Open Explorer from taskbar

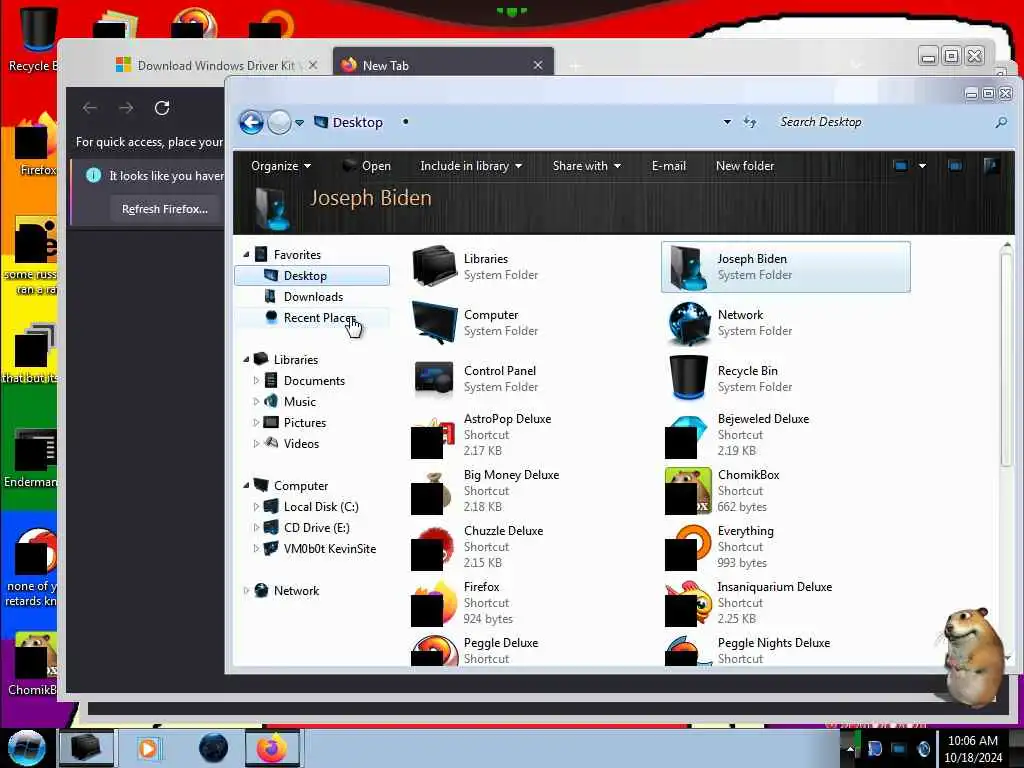(x=87, y=748)
